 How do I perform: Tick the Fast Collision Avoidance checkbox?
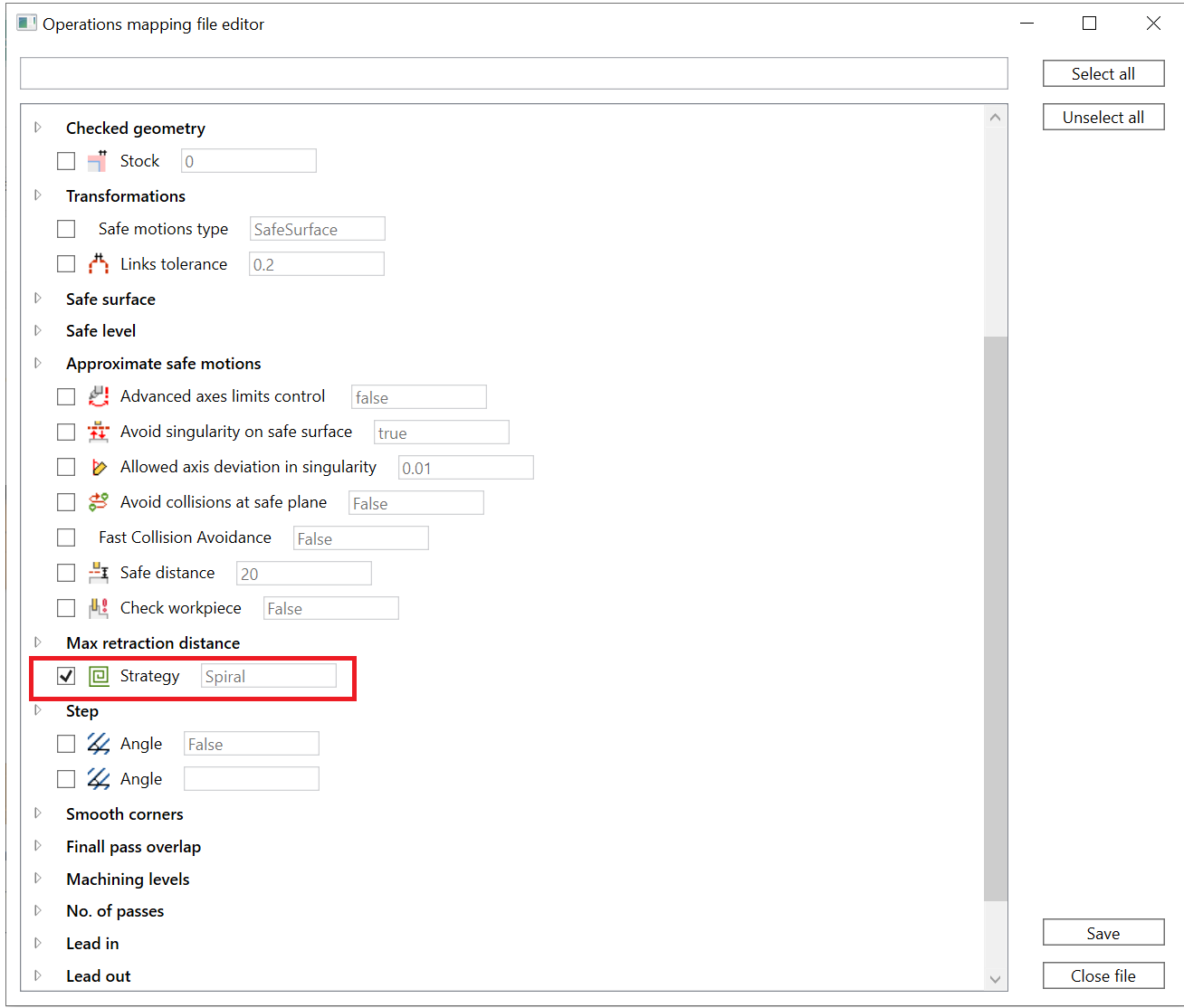[x=66, y=537]
